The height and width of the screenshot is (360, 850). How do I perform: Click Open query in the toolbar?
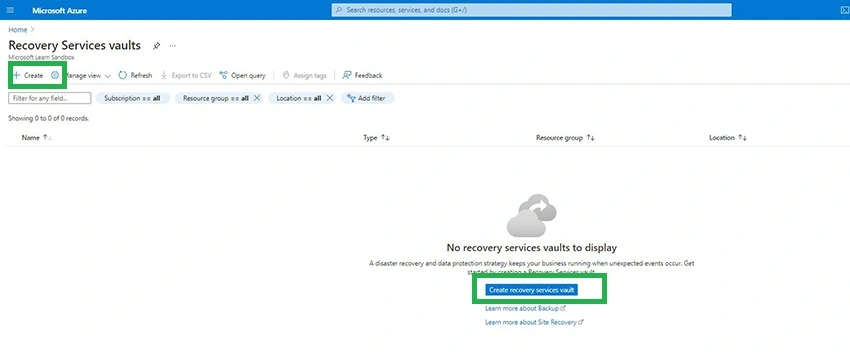click(x=242, y=75)
